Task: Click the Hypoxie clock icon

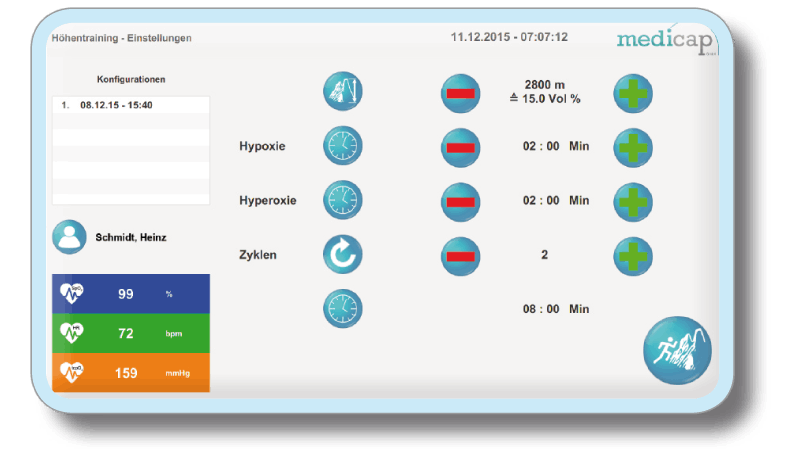Action: 342,146
